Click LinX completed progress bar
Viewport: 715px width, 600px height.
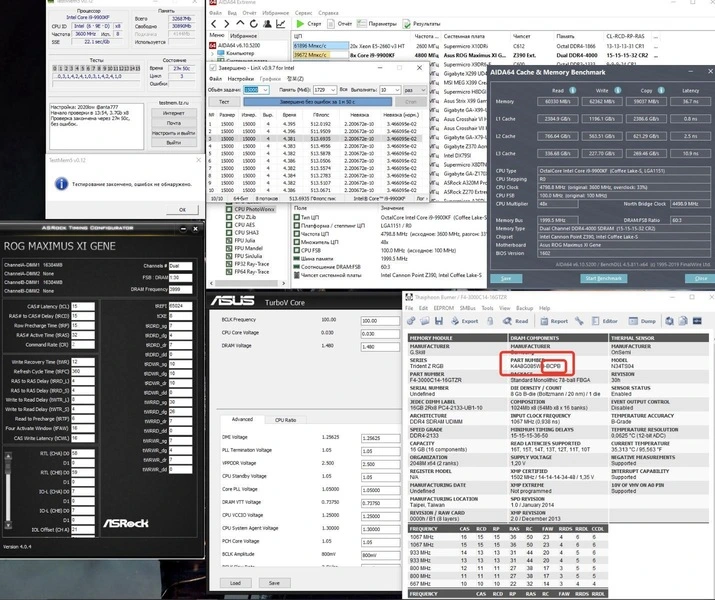tap(317, 102)
